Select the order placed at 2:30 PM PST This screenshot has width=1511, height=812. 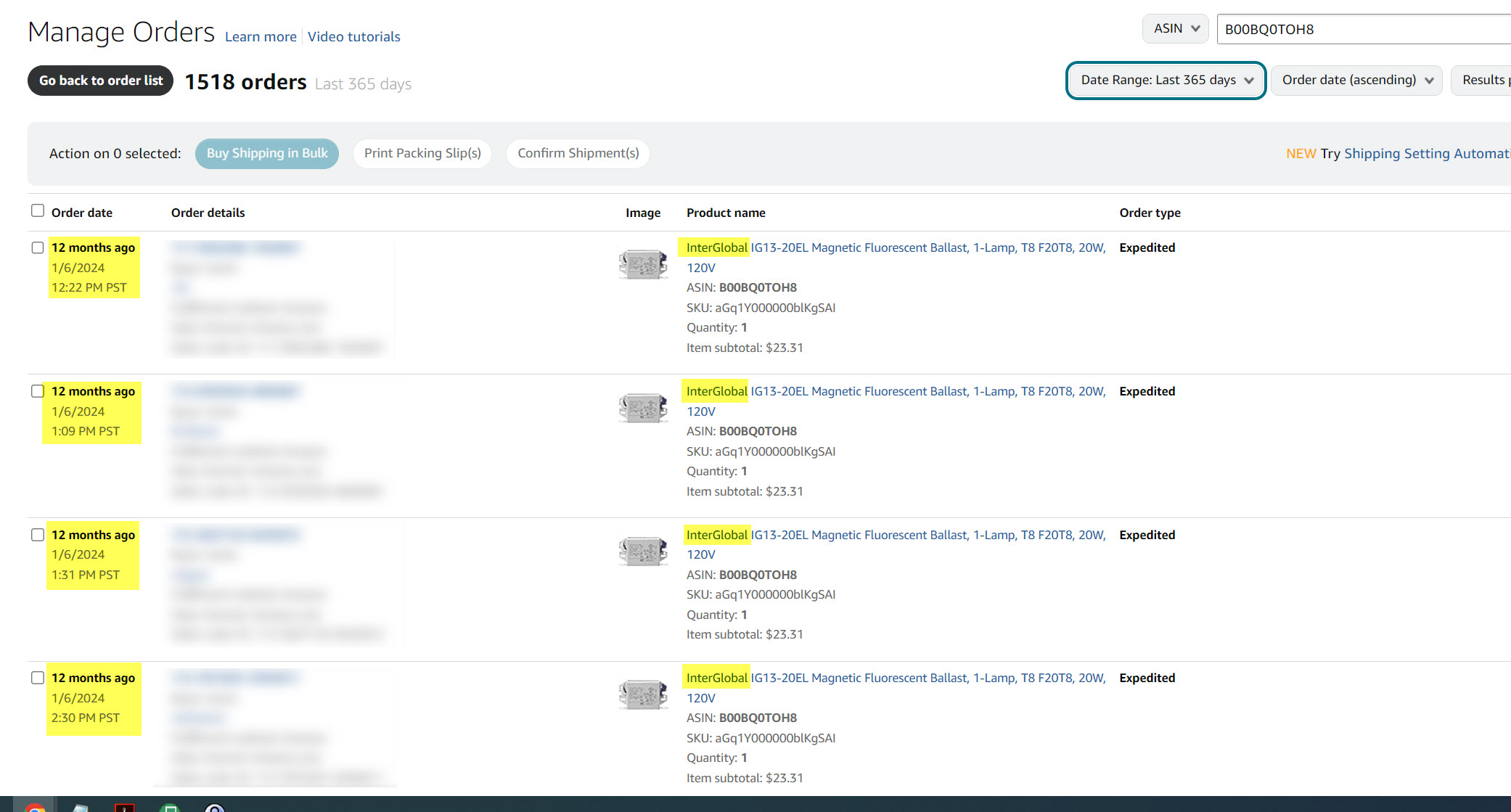pos(38,678)
